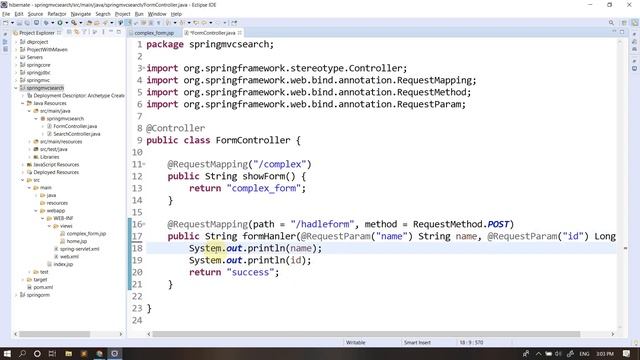
Task: Open File Explorer from taskbar
Action: (x=68, y=353)
